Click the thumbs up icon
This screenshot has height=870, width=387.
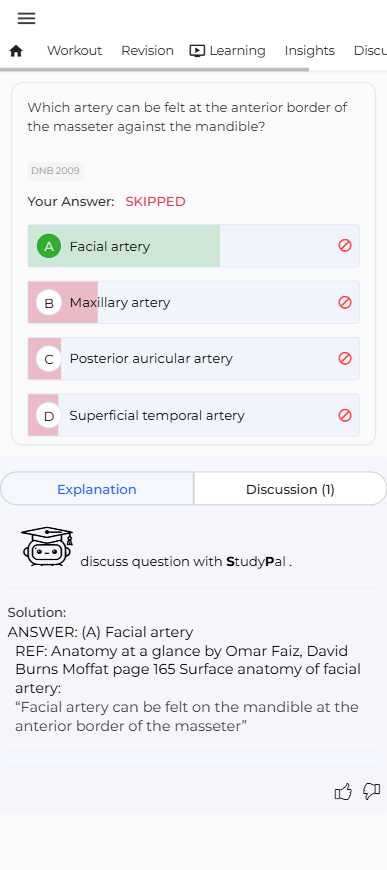(x=343, y=792)
